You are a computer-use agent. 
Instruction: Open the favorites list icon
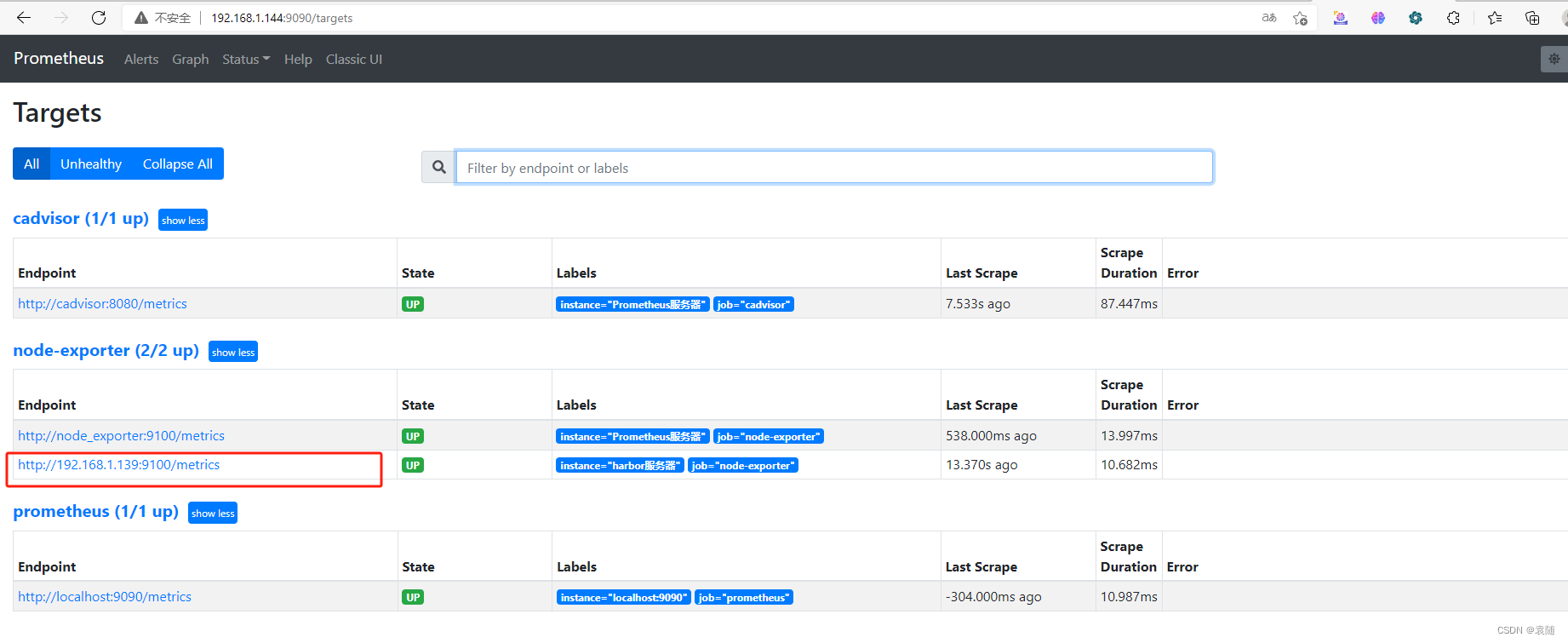tap(1495, 18)
